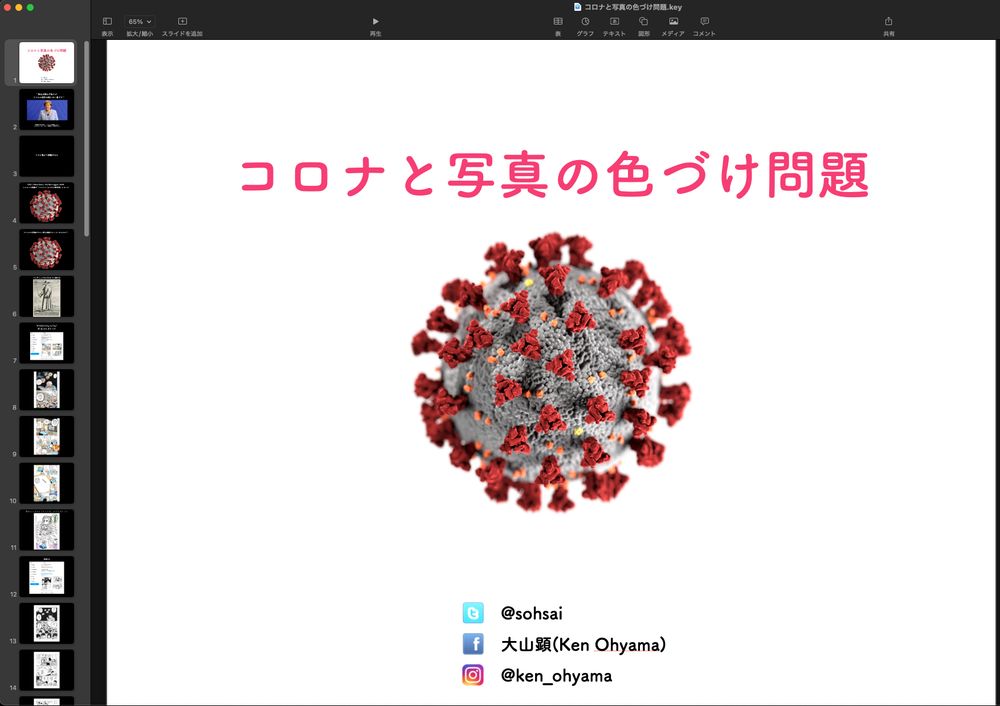Insert a table using 表 icon
Screen dimensions: 1000x706
pyautogui.click(x=558, y=22)
